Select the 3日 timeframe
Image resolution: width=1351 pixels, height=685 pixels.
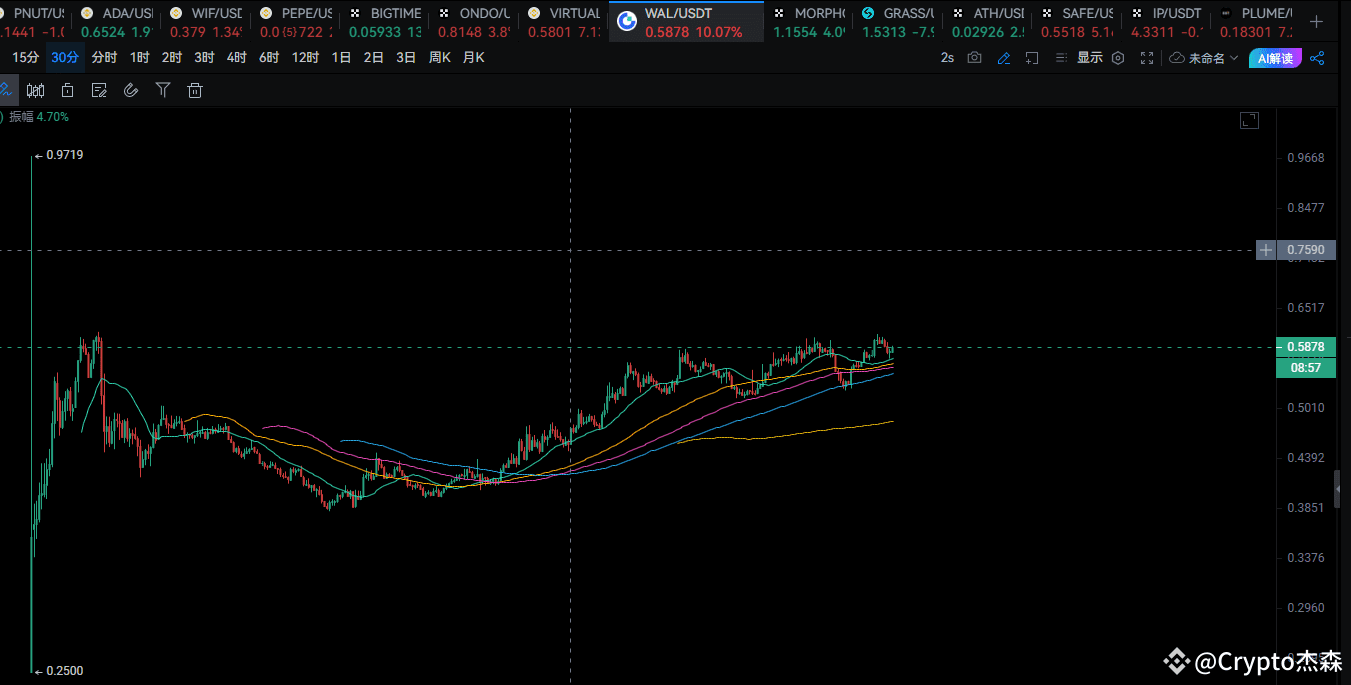click(x=406, y=57)
